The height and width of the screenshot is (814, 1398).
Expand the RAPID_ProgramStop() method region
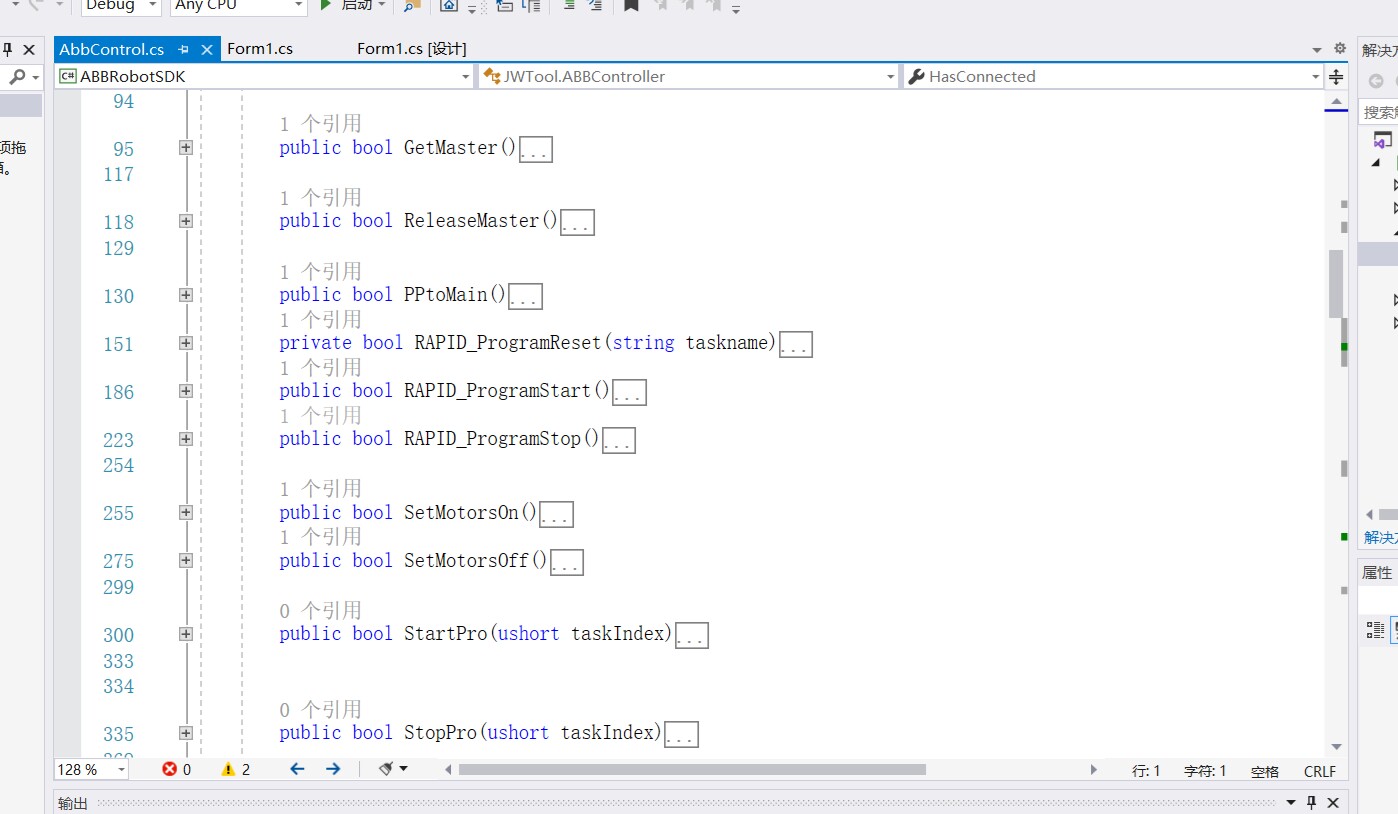point(185,439)
